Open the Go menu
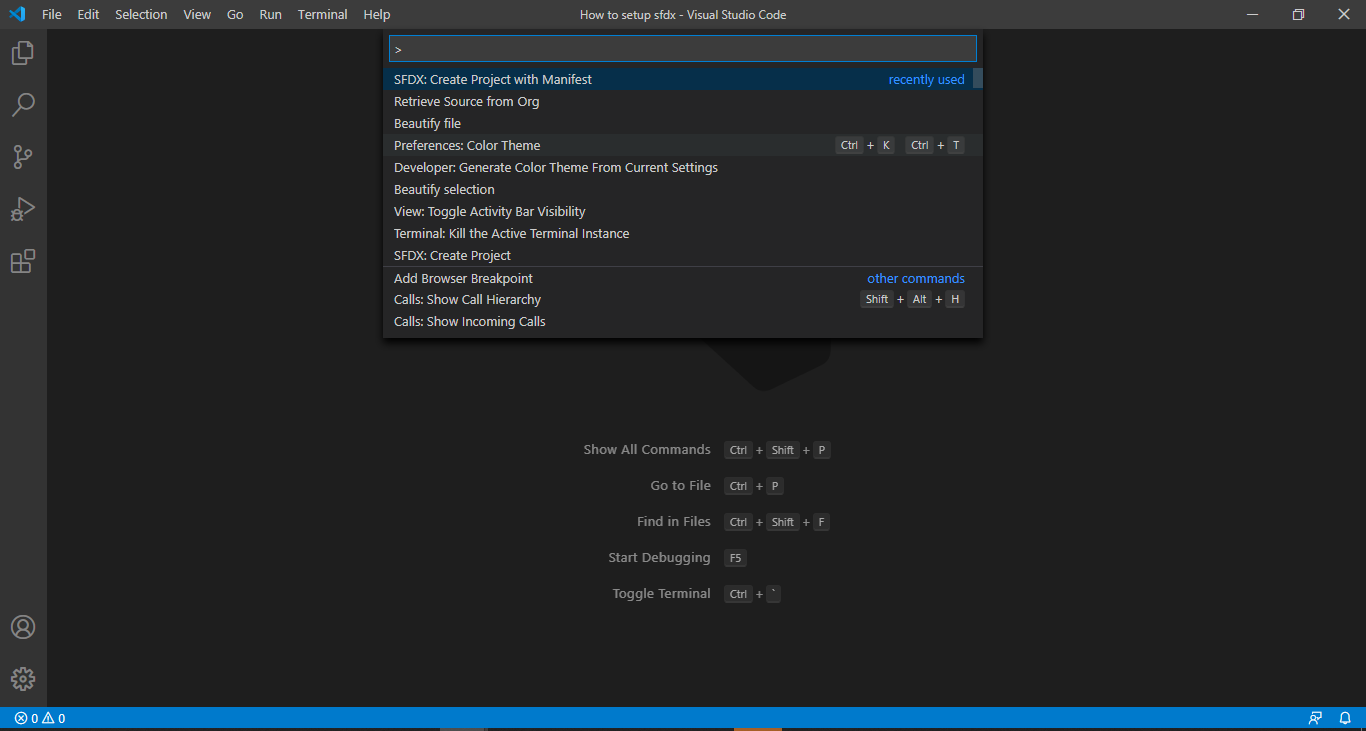1366x731 pixels. coord(235,14)
